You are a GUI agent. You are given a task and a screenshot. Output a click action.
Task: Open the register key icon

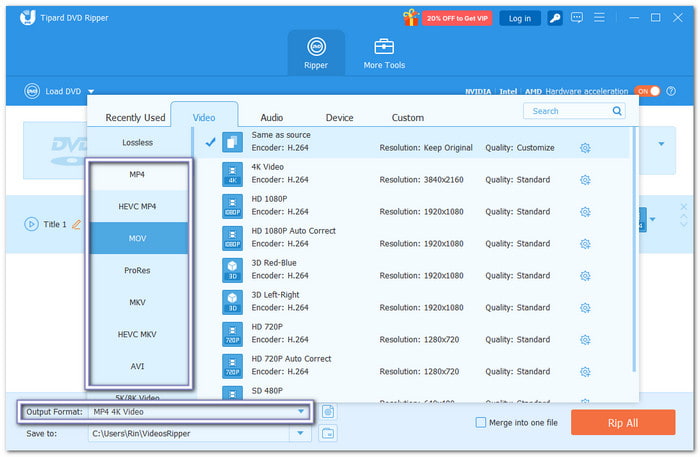coord(555,18)
